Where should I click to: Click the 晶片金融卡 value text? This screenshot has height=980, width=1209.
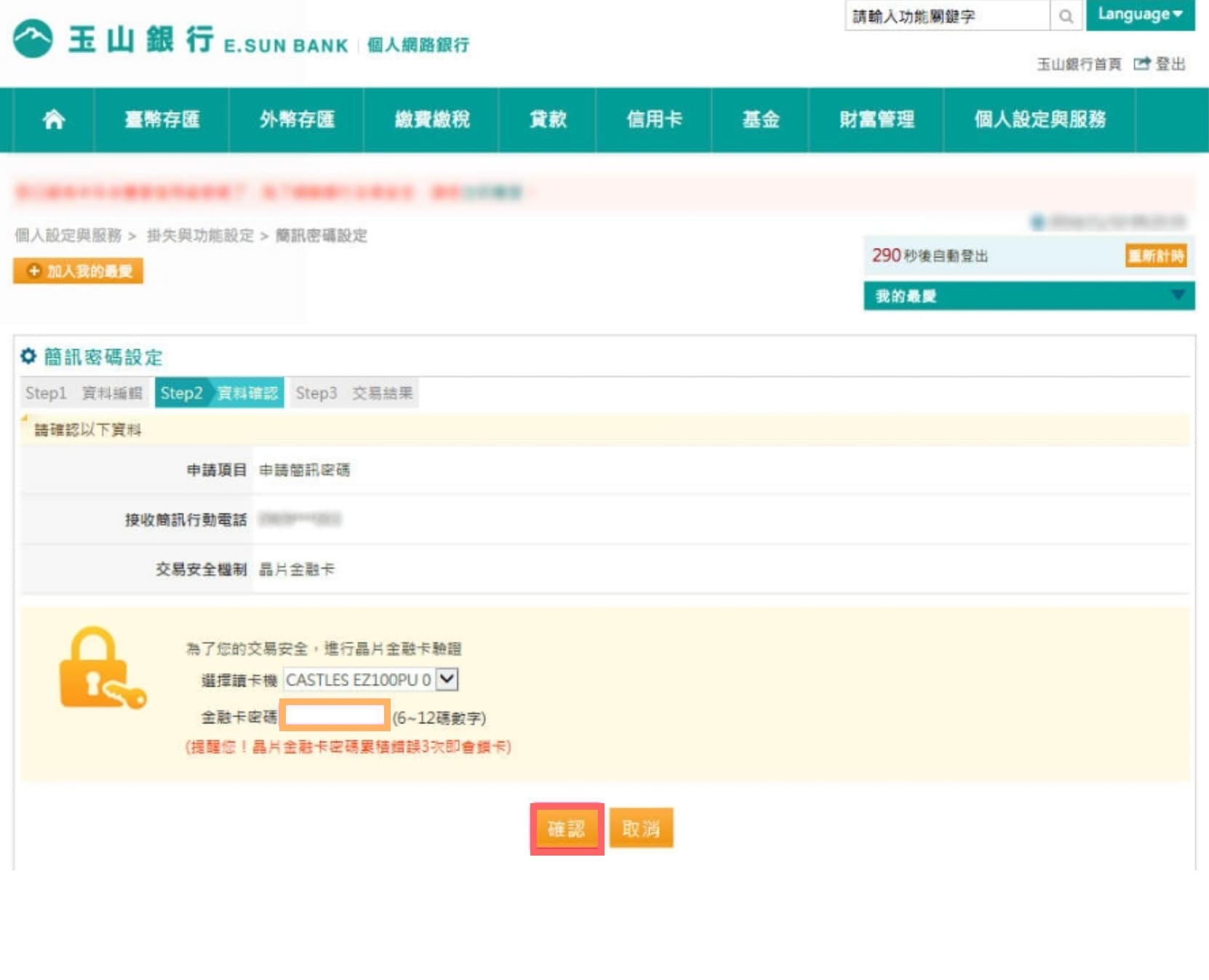pyautogui.click(x=297, y=570)
